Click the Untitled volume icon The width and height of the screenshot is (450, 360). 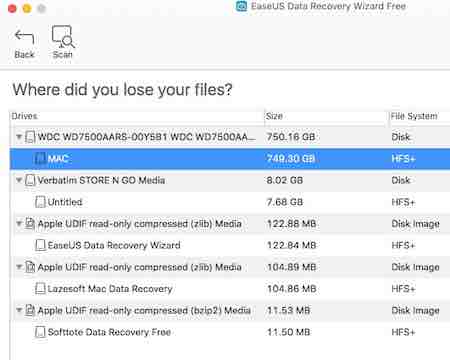pos(40,202)
